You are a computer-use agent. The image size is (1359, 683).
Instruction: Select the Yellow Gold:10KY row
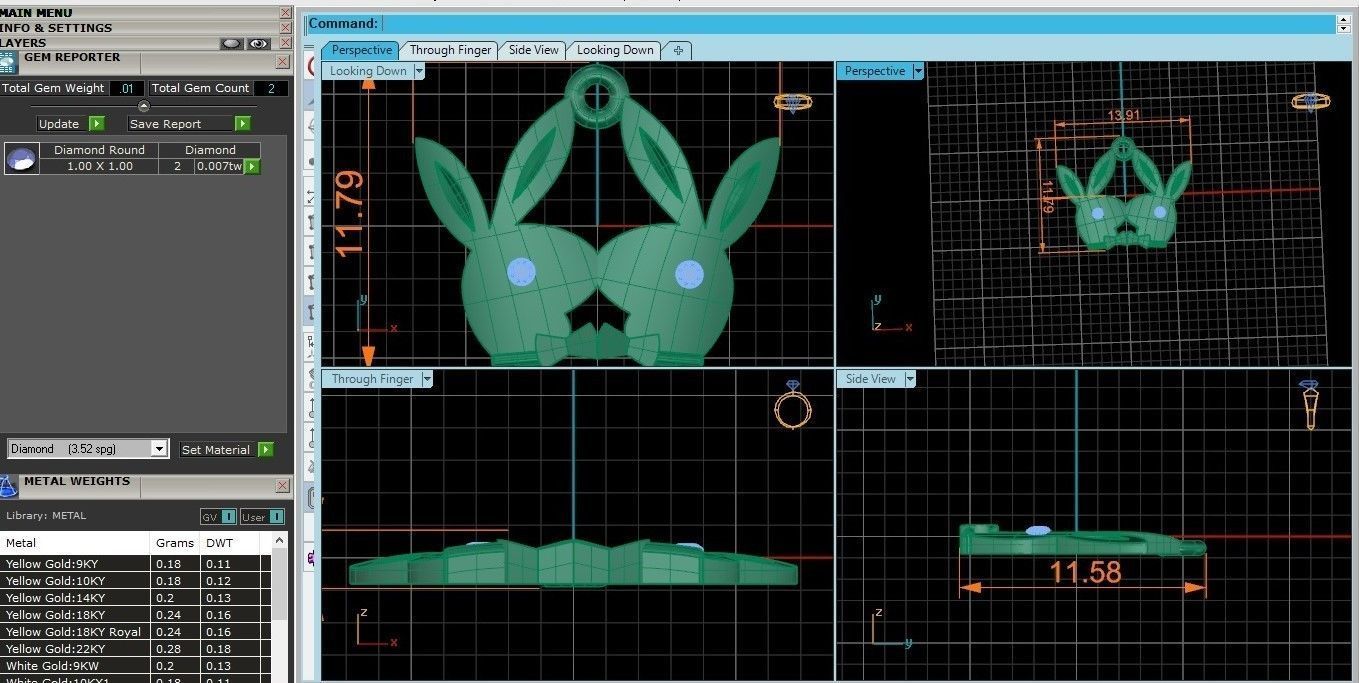pos(135,581)
